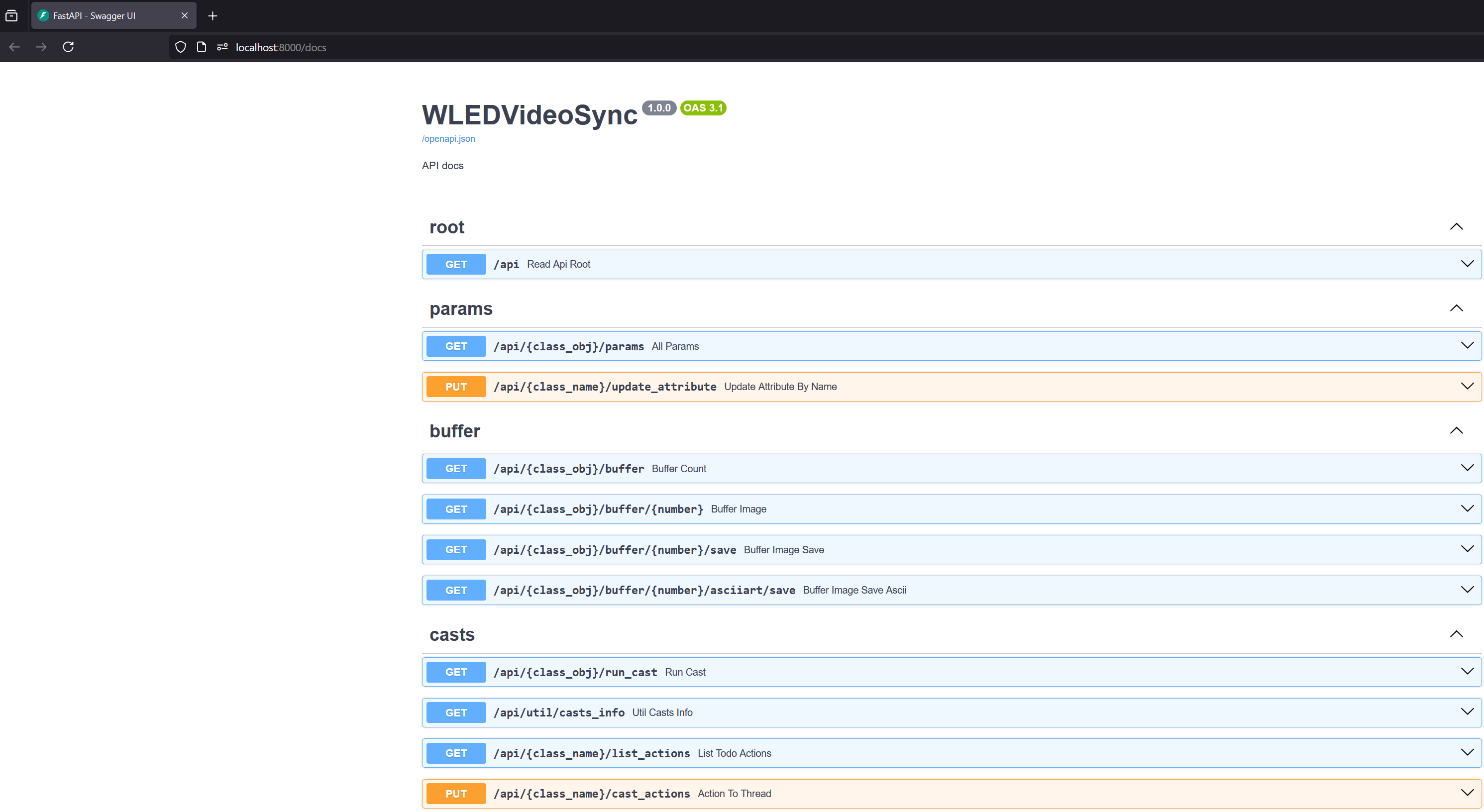Image resolution: width=1484 pixels, height=812 pixels.
Task: Expand the Update Attribute By Name chevron
Action: 1467,387
